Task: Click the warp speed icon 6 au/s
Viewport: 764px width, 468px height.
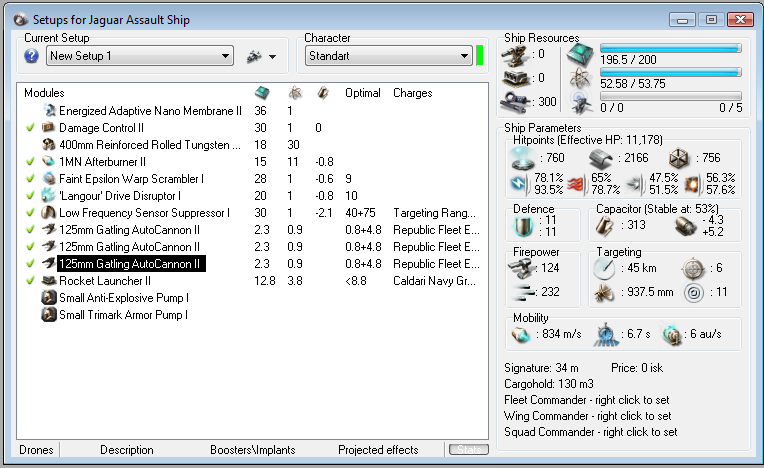Action: tap(672, 334)
